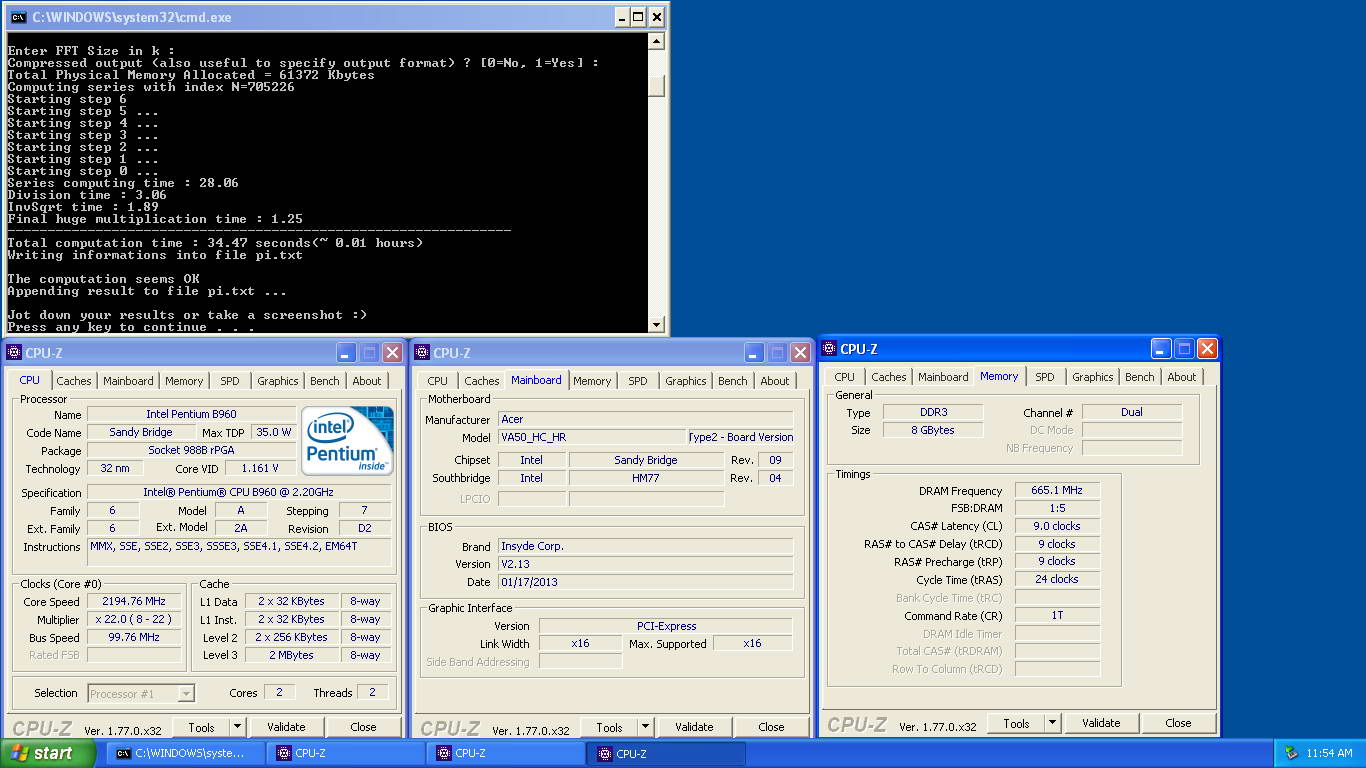Viewport: 1366px width, 768px height.
Task: Click the Socket 988B rPGA package field
Action: [192, 450]
